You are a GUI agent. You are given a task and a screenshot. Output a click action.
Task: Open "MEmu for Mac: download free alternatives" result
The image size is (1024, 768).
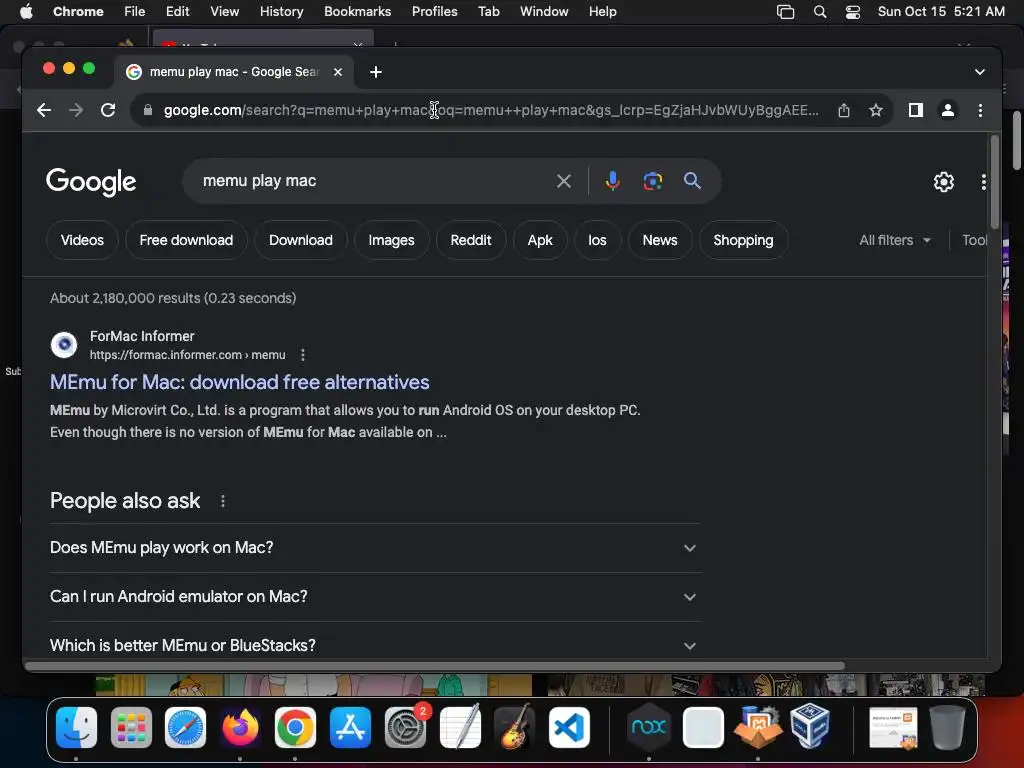tap(240, 382)
